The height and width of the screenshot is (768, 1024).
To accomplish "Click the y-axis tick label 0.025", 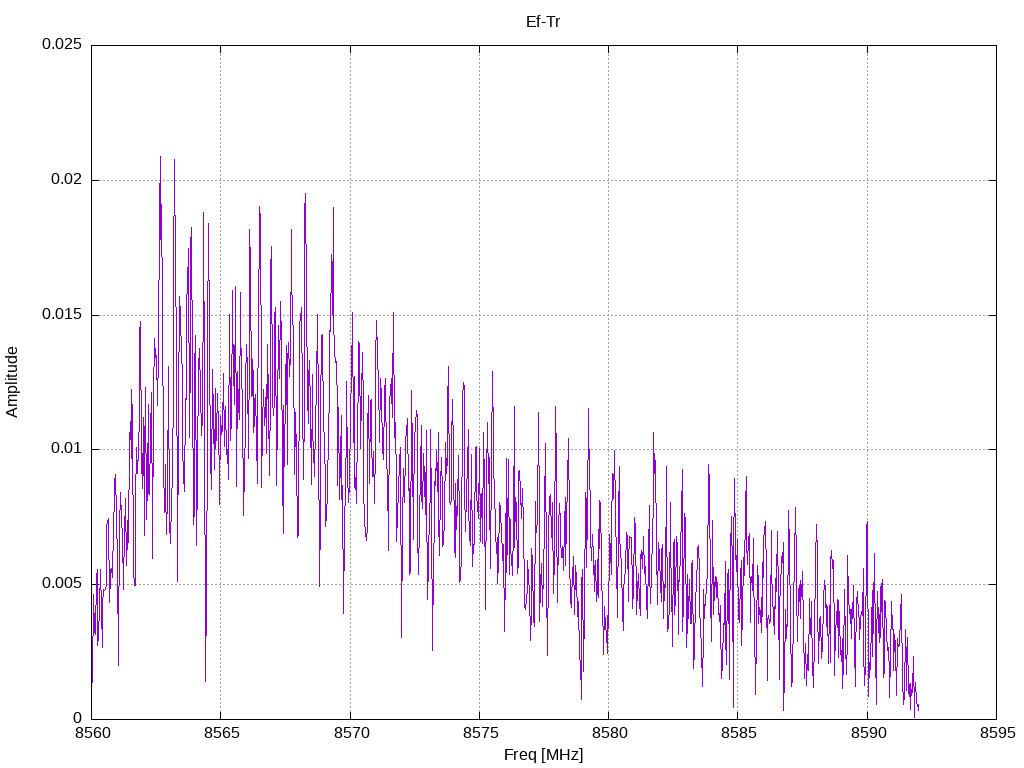I will point(62,44).
